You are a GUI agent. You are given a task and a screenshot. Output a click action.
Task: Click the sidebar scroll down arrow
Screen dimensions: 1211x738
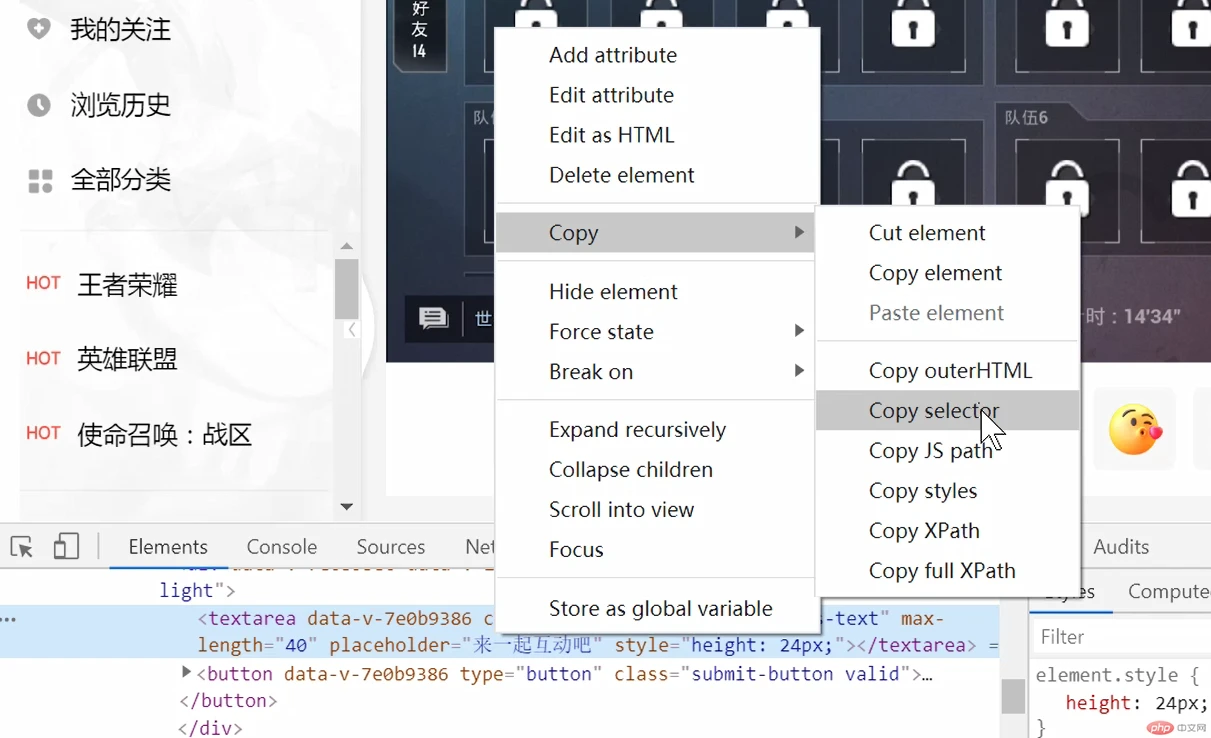point(346,507)
